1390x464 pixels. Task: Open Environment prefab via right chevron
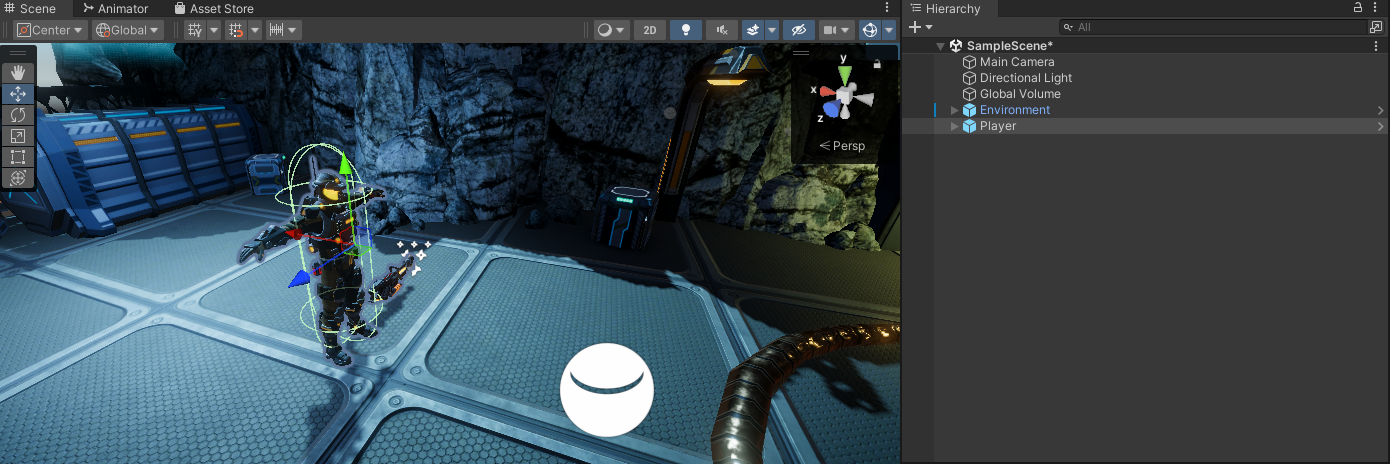pos(1381,110)
